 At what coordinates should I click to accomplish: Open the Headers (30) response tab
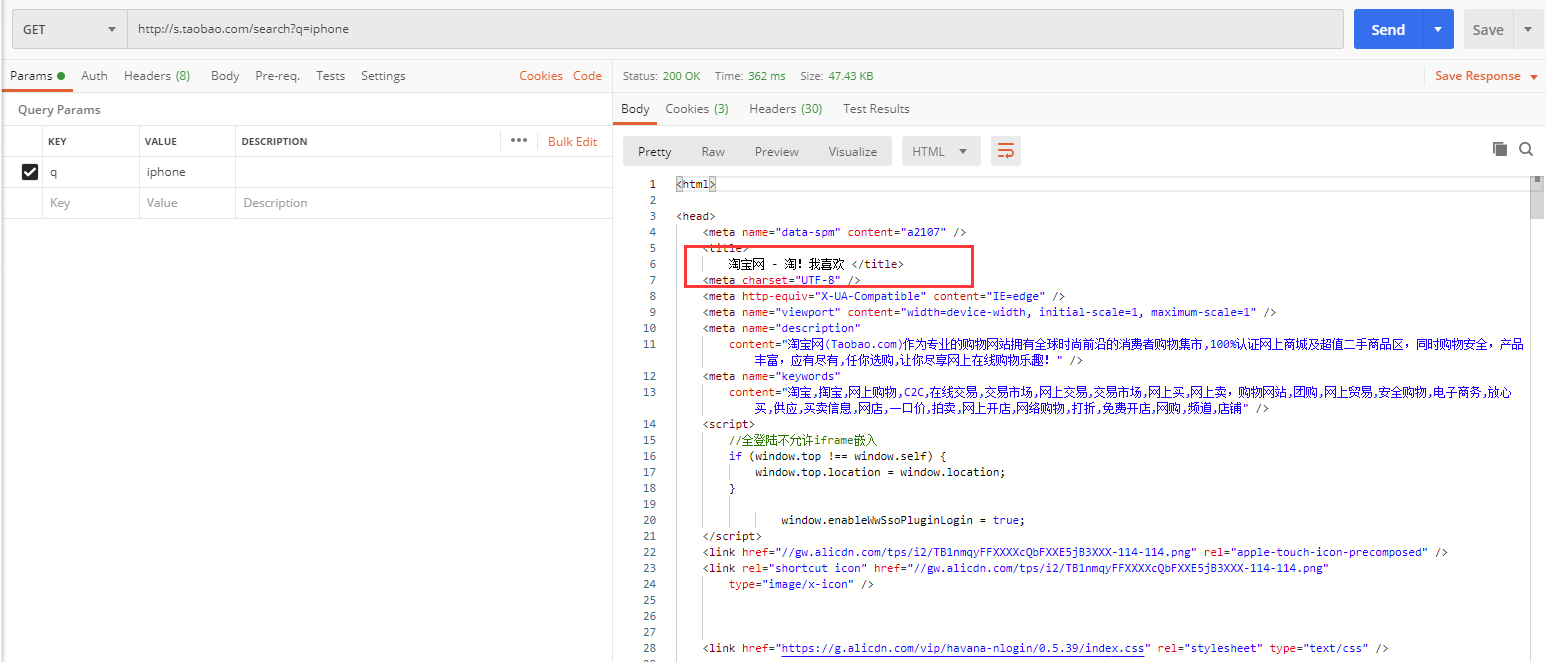tap(785, 108)
